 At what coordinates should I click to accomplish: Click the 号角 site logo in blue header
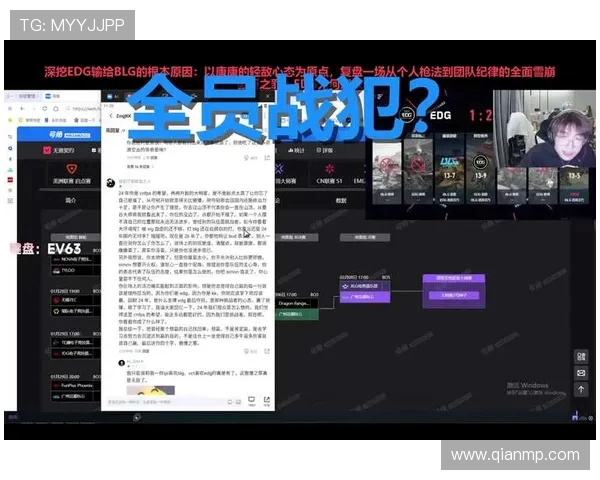pyautogui.click(x=70, y=135)
